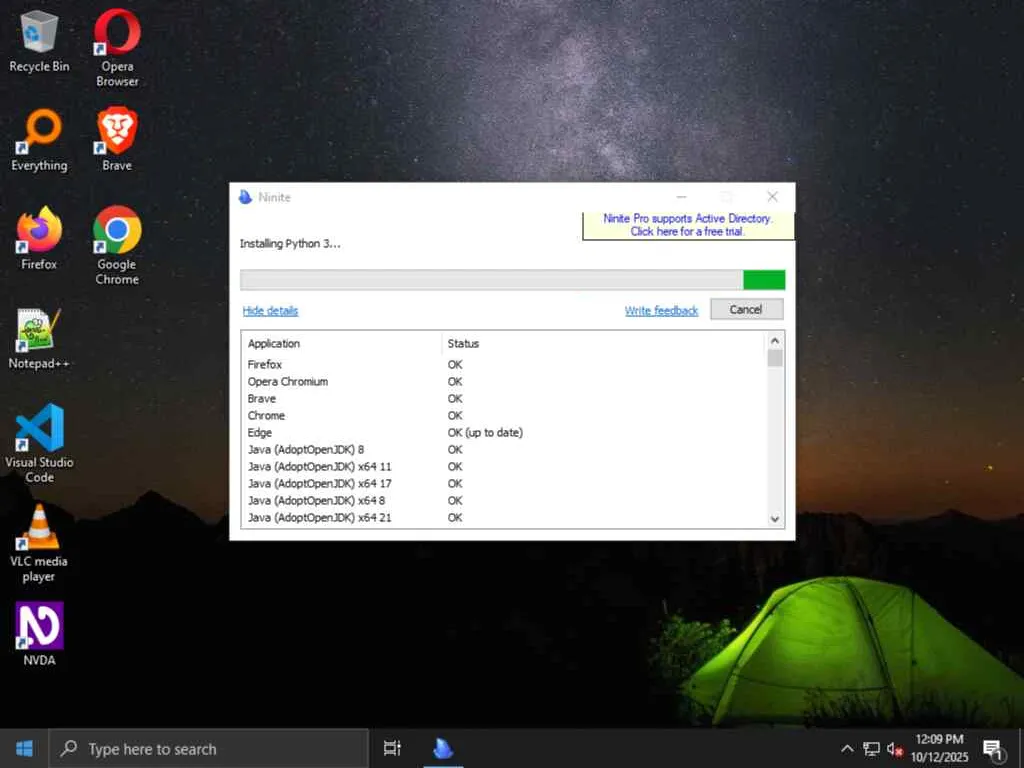This screenshot has width=1024, height=768.
Task: Select the Chrome row in details list
Action: 504,415
